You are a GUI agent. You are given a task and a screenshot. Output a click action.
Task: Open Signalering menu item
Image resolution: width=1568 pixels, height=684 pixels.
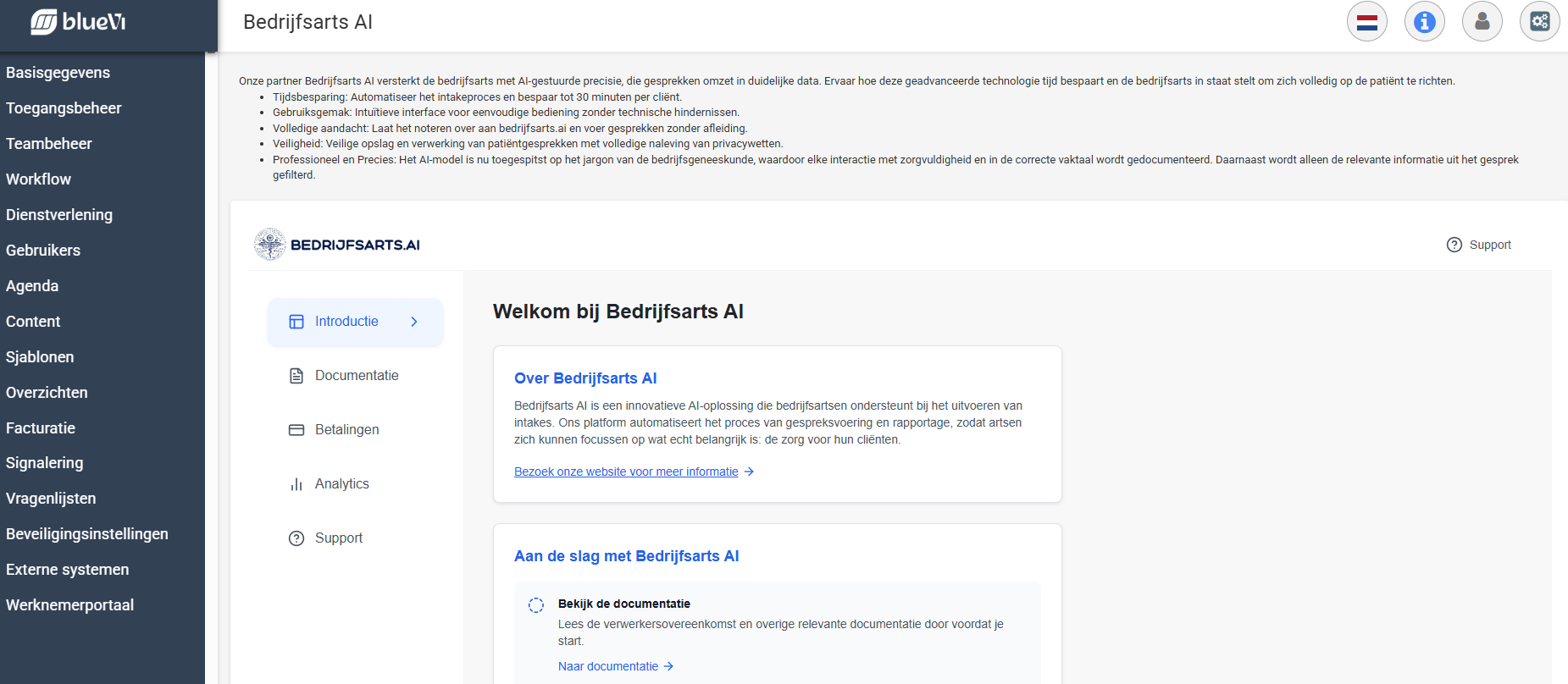pos(44,463)
